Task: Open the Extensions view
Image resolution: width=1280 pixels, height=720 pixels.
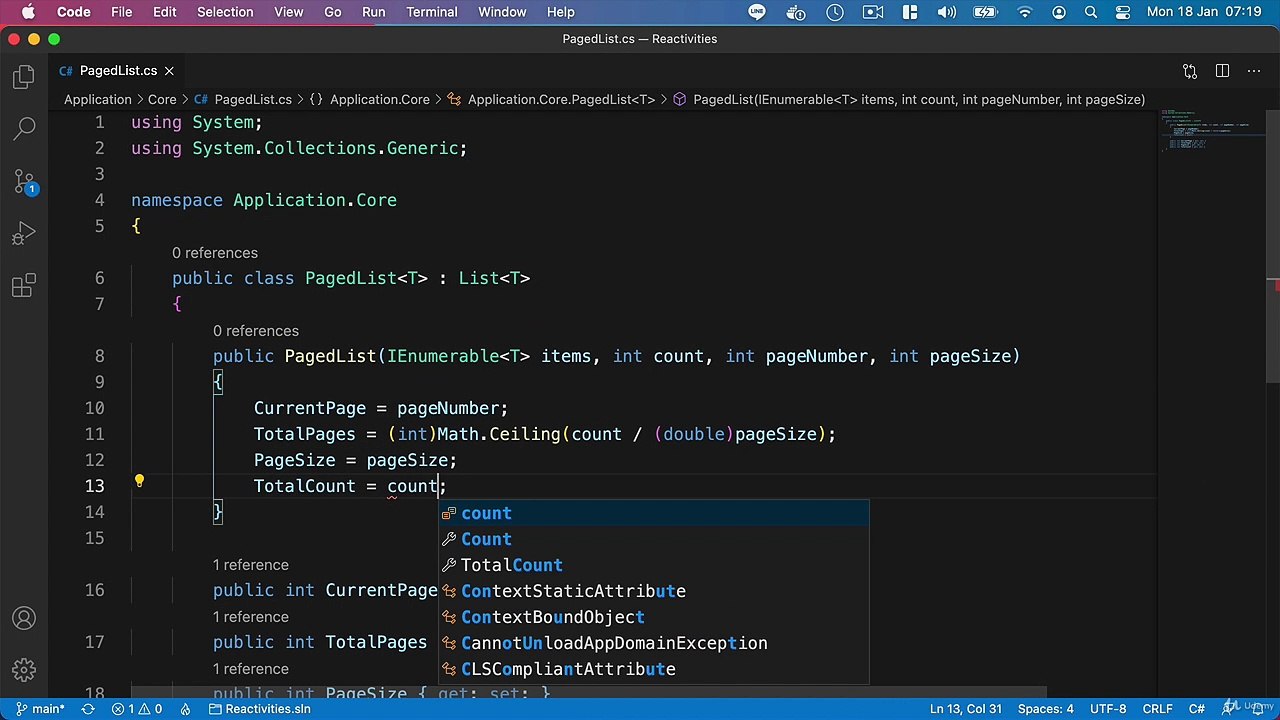Action: (x=24, y=287)
